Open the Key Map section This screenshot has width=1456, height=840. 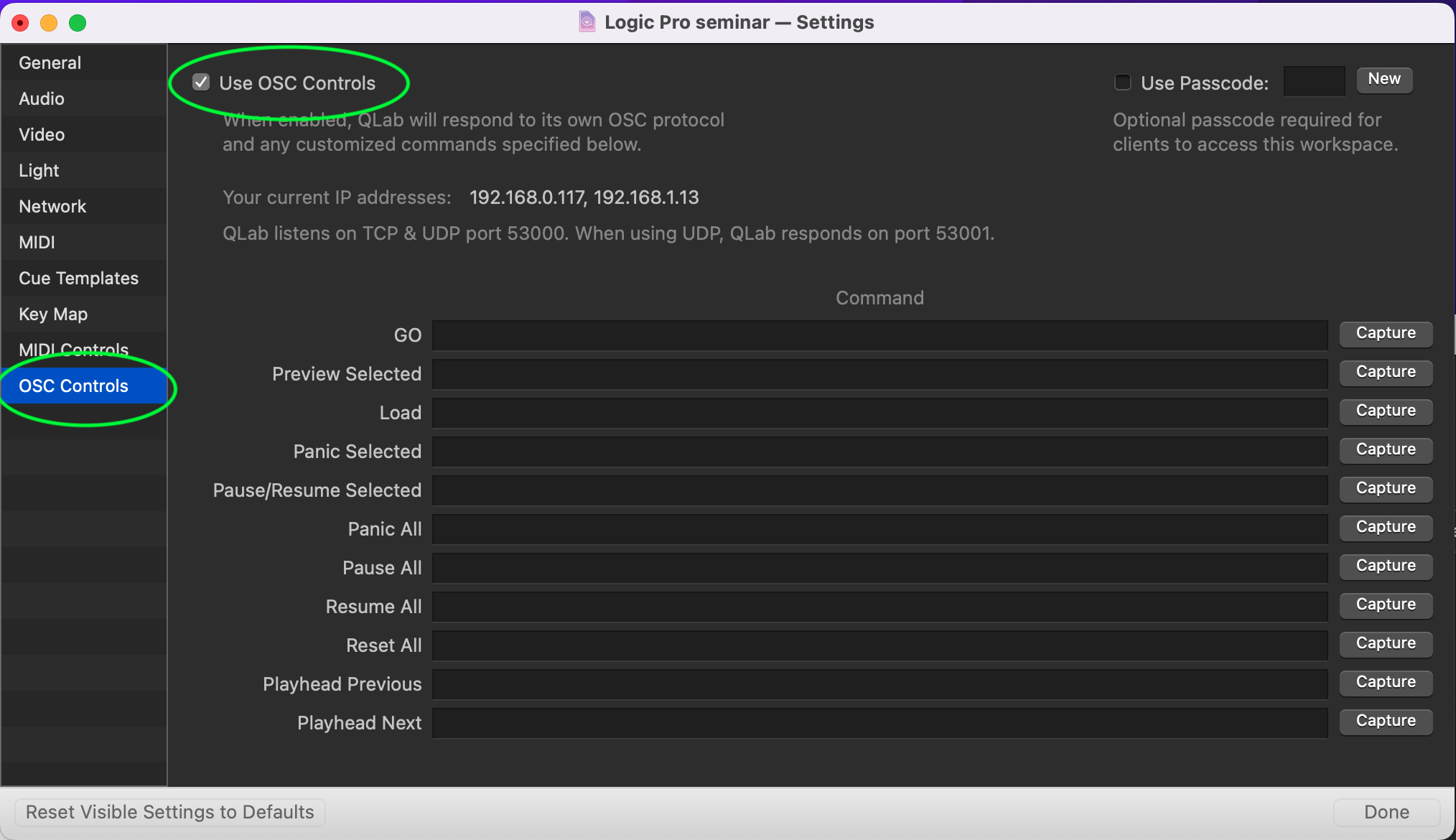point(53,314)
